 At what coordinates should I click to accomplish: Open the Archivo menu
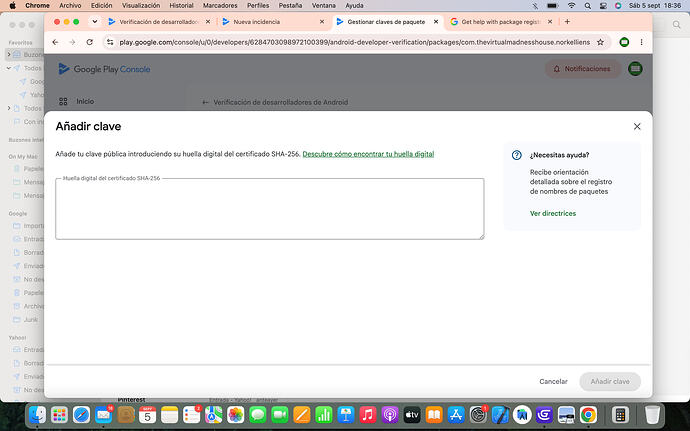click(x=70, y=6)
